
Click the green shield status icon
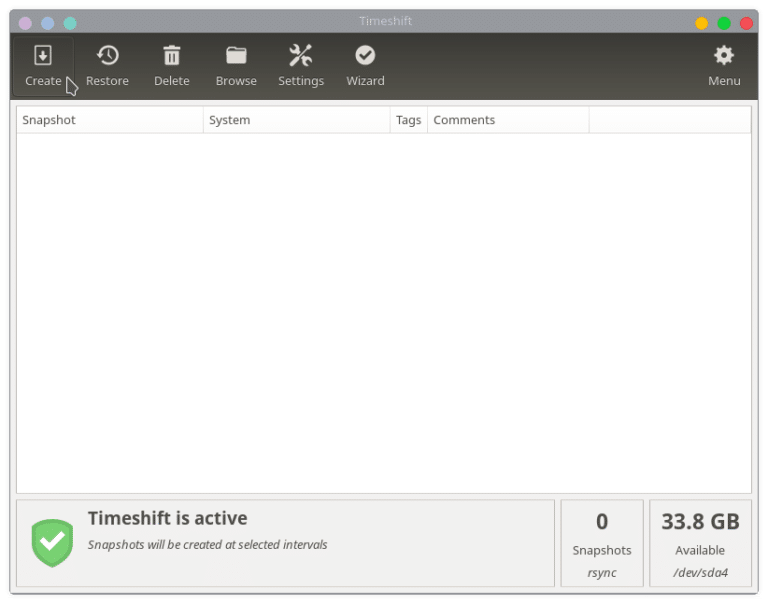52,542
